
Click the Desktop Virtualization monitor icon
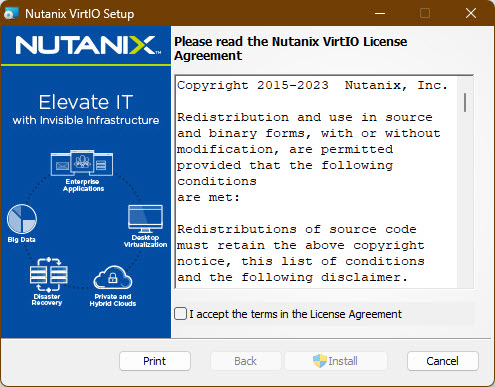(145, 219)
